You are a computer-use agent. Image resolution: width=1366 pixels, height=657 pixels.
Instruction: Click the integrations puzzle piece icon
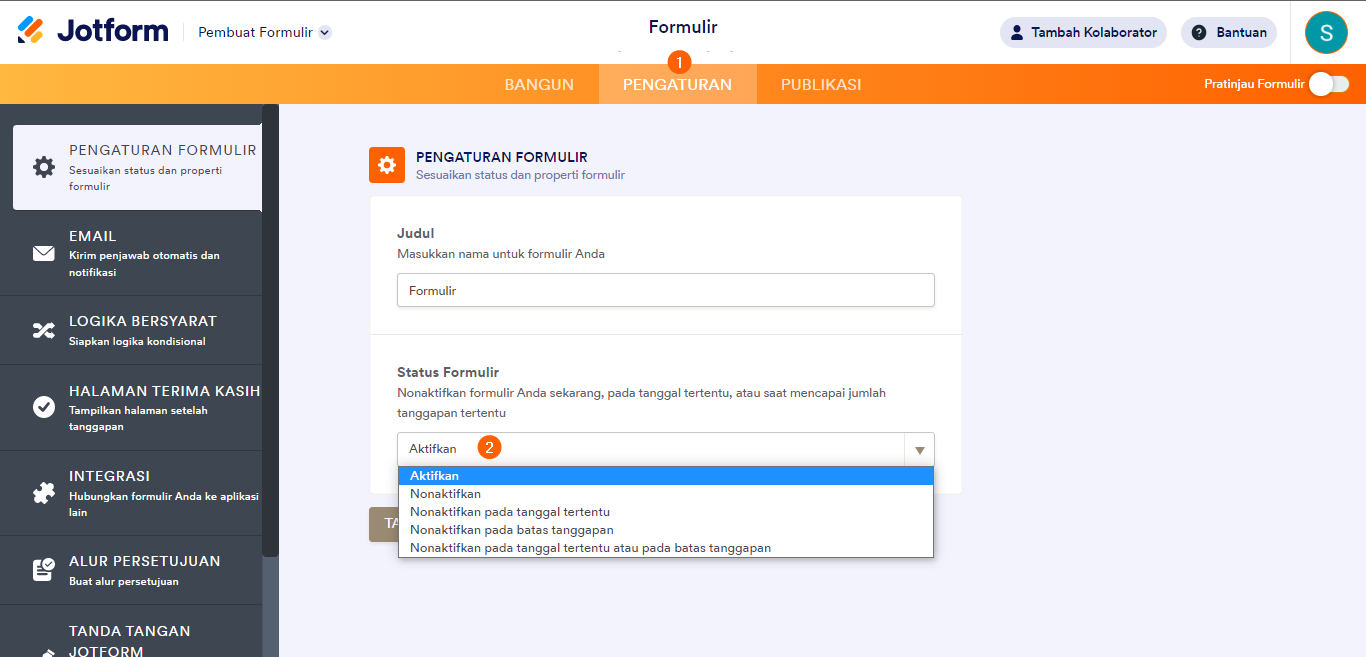pyautogui.click(x=44, y=493)
